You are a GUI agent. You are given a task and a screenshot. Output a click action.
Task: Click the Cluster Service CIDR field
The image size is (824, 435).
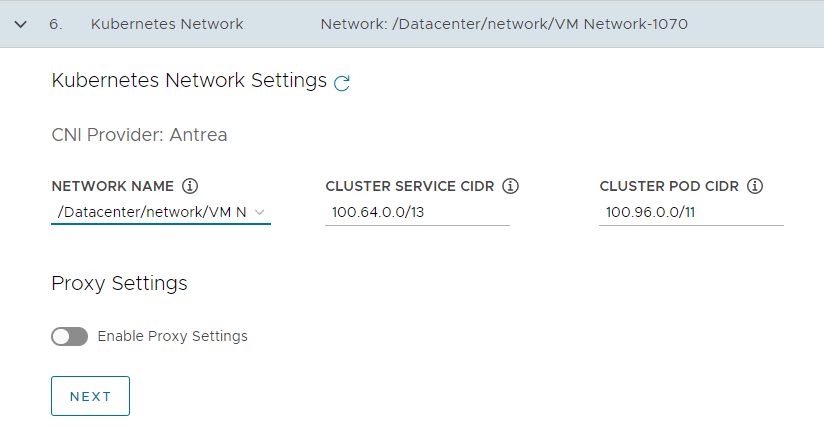pyautogui.click(x=417, y=212)
